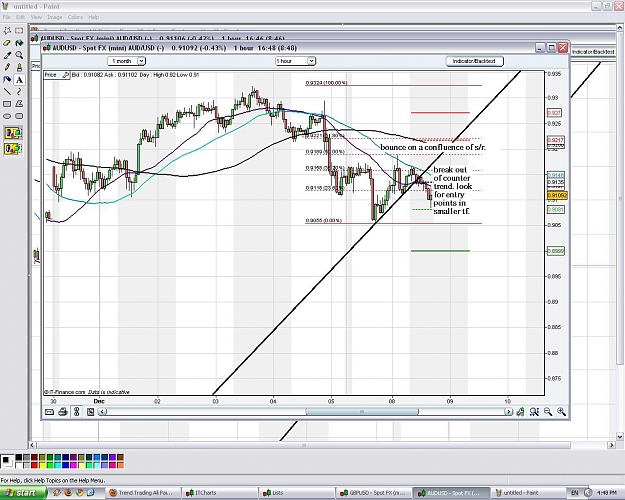Switch to the ITCharts taskbar button
Viewport: 625px width, 500px height.
219,493
